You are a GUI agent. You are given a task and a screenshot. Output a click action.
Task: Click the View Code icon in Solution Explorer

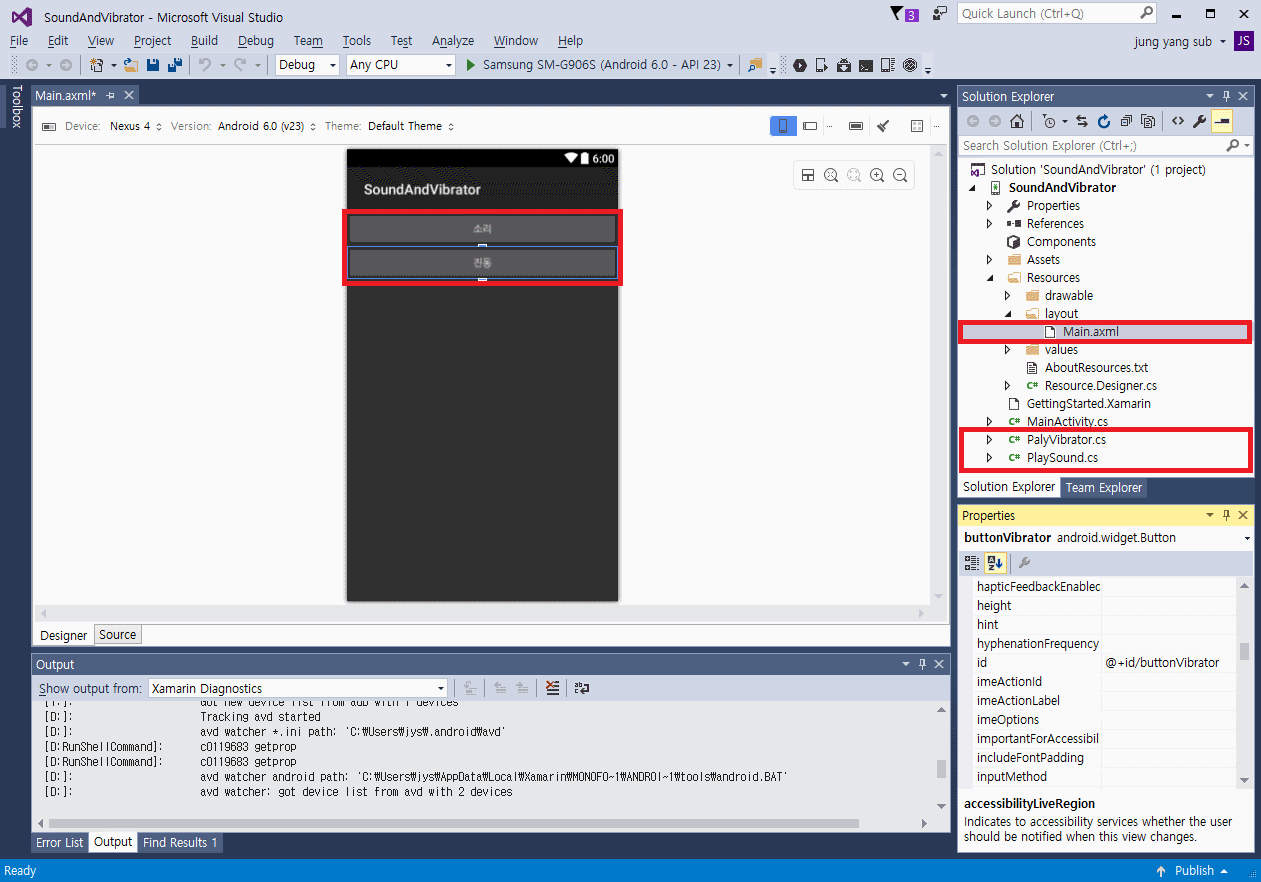[x=1178, y=121]
